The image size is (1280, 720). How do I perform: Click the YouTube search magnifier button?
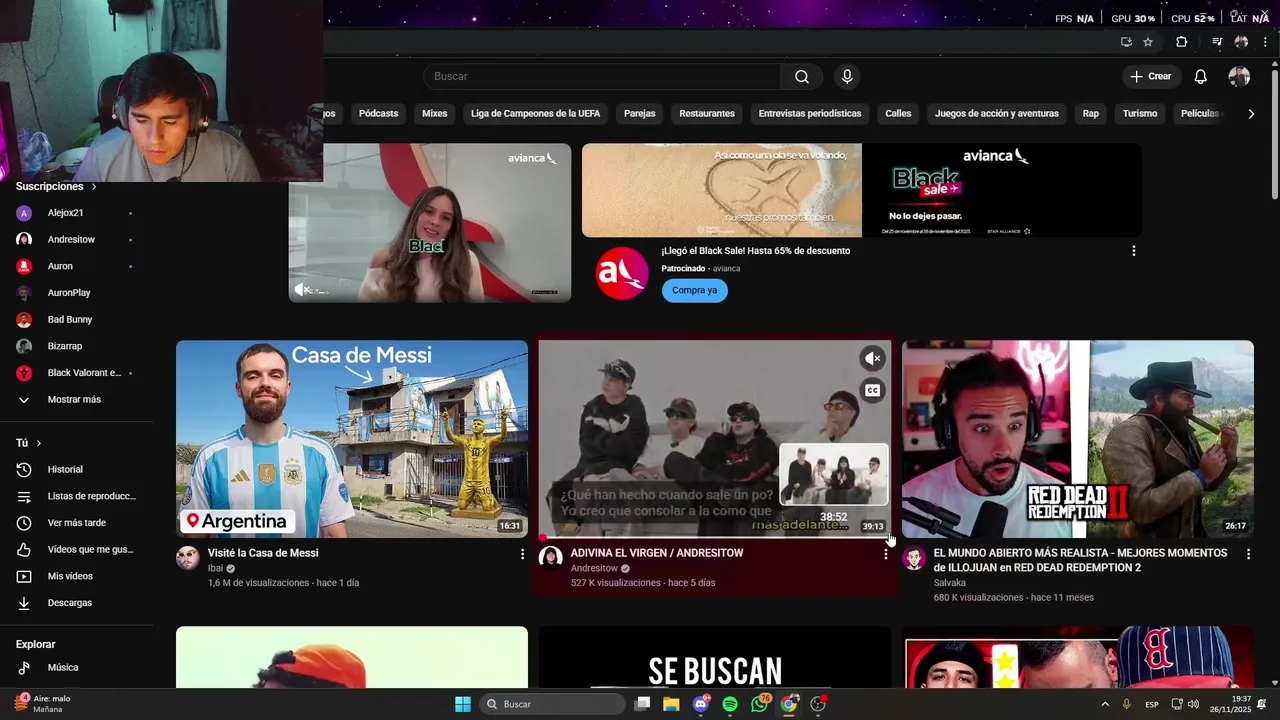click(x=802, y=77)
